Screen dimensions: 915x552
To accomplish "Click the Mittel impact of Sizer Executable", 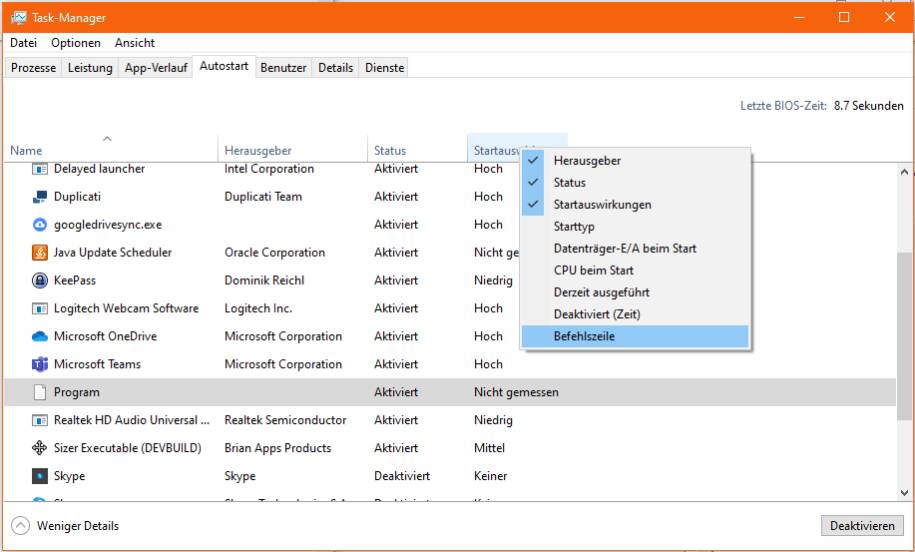I will 489,448.
